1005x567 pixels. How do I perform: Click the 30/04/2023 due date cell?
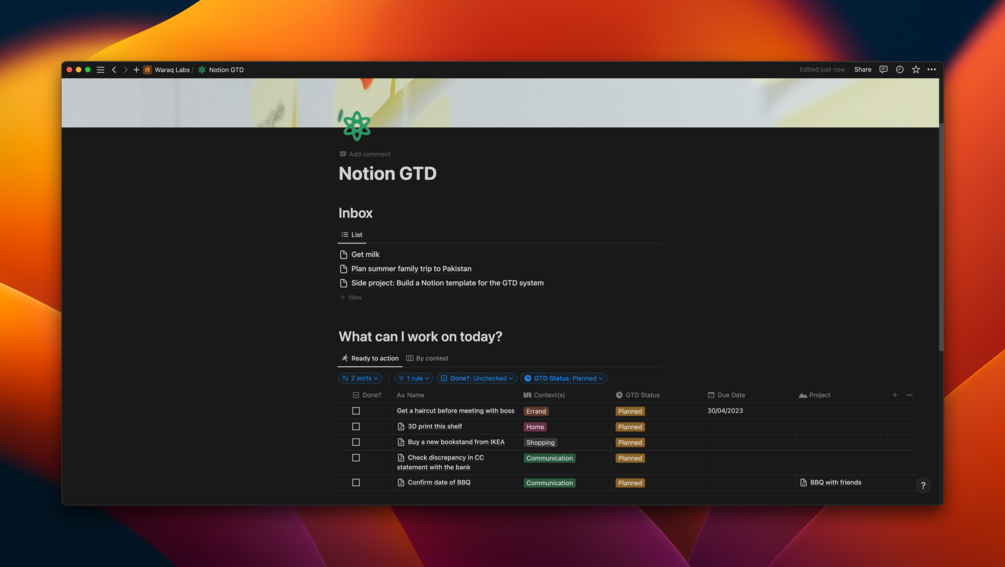pos(725,411)
